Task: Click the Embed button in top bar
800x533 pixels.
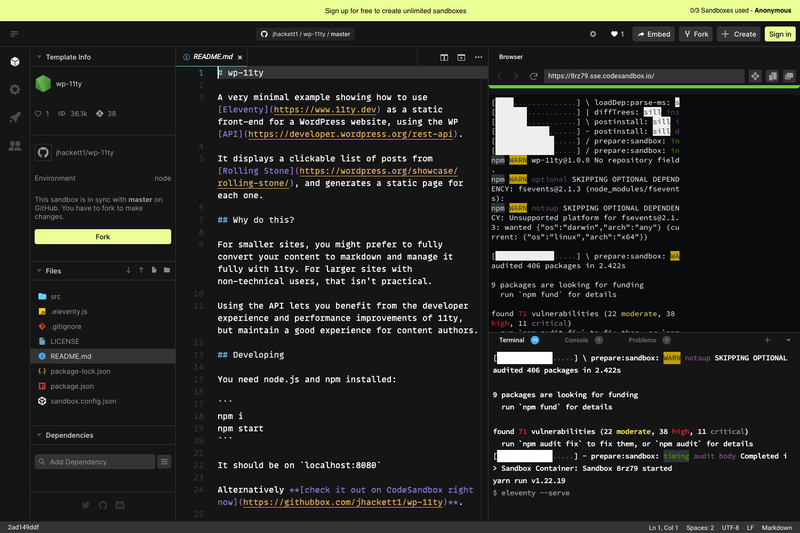Action: 654,34
